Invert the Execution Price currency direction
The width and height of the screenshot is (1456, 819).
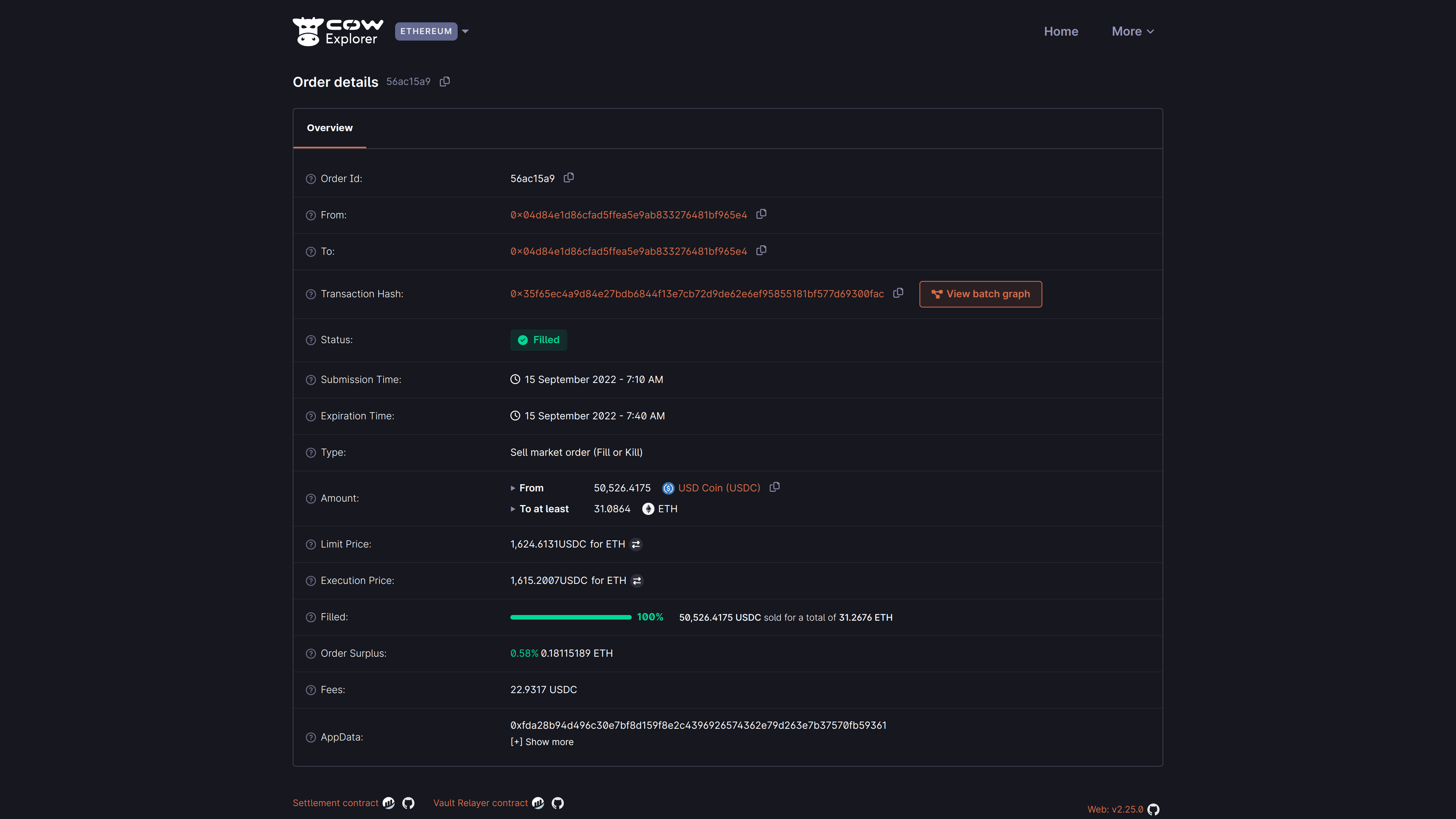637,581
